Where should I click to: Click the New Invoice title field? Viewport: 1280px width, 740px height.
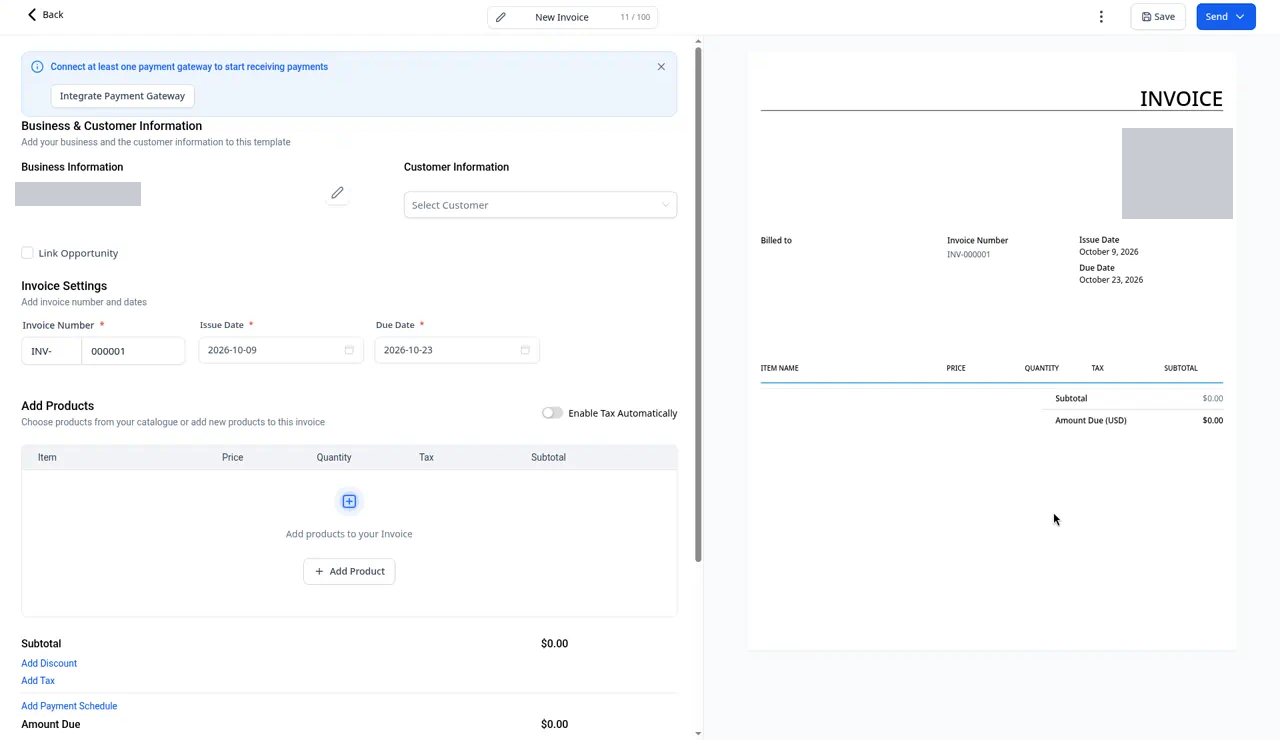(x=572, y=17)
